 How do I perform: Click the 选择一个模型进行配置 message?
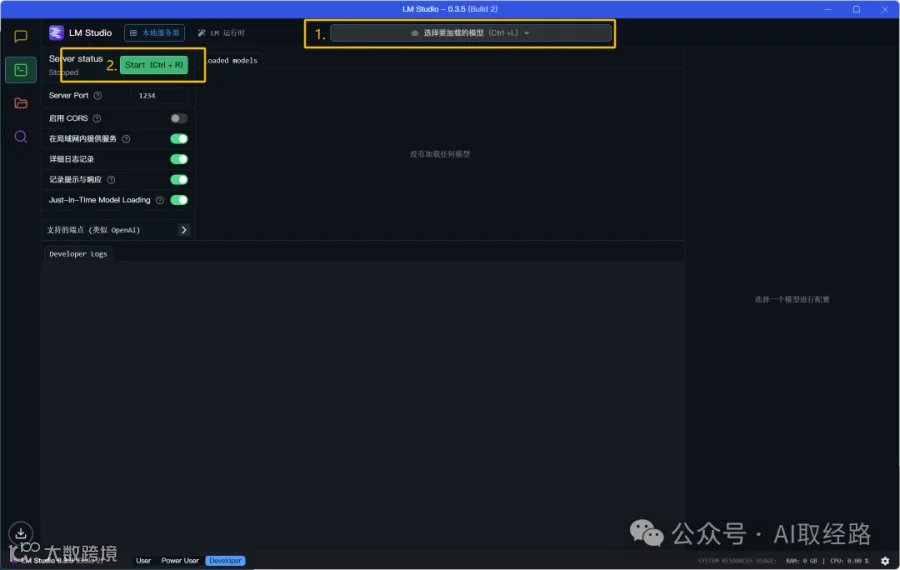pyautogui.click(x=792, y=299)
